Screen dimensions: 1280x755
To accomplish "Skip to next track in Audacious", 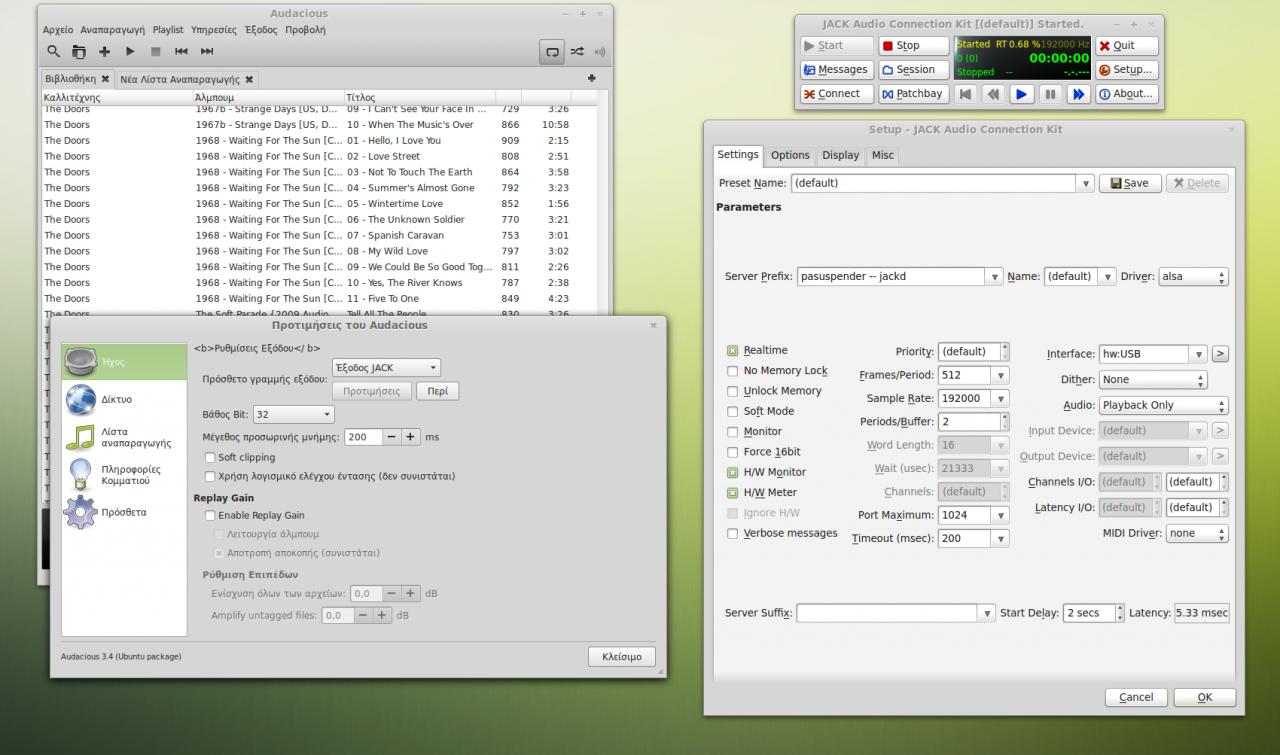I will click(x=207, y=52).
